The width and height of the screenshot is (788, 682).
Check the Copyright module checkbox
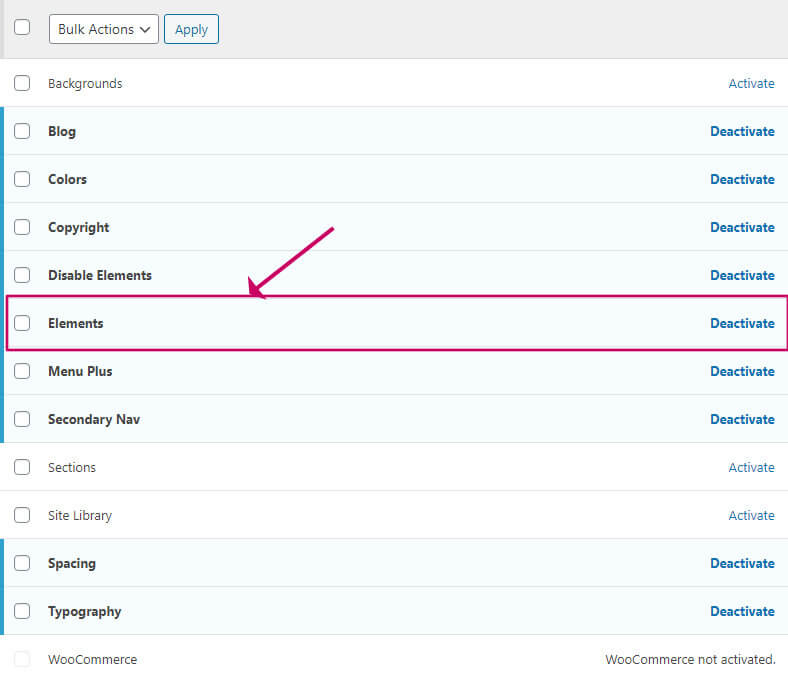(22, 227)
